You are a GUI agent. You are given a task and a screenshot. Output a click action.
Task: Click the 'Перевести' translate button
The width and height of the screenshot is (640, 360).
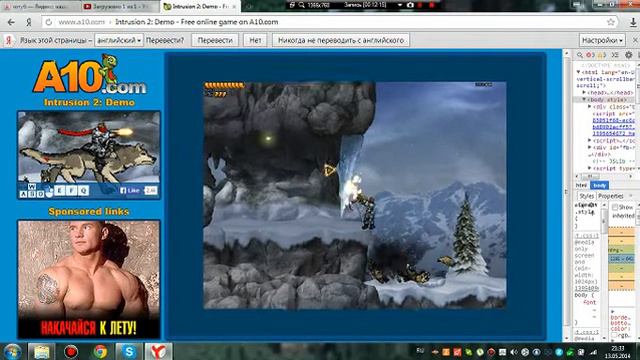[215, 40]
